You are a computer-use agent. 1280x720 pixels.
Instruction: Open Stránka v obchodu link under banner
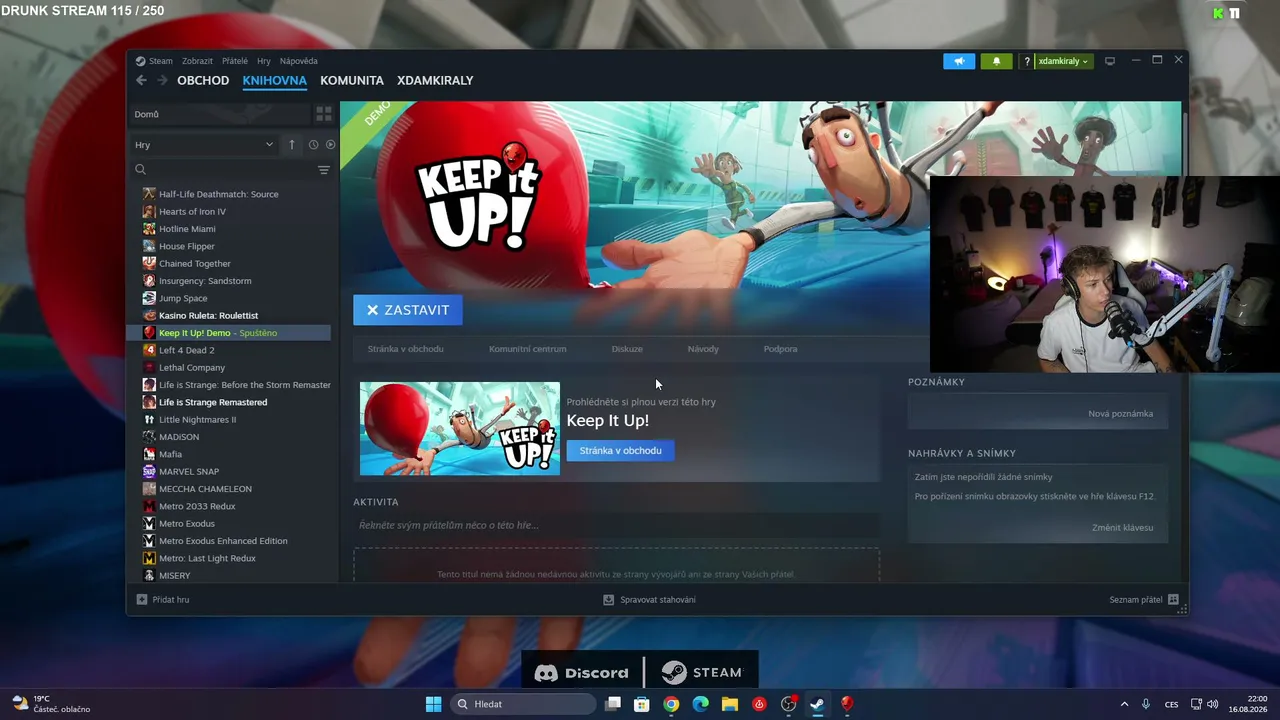[406, 349]
